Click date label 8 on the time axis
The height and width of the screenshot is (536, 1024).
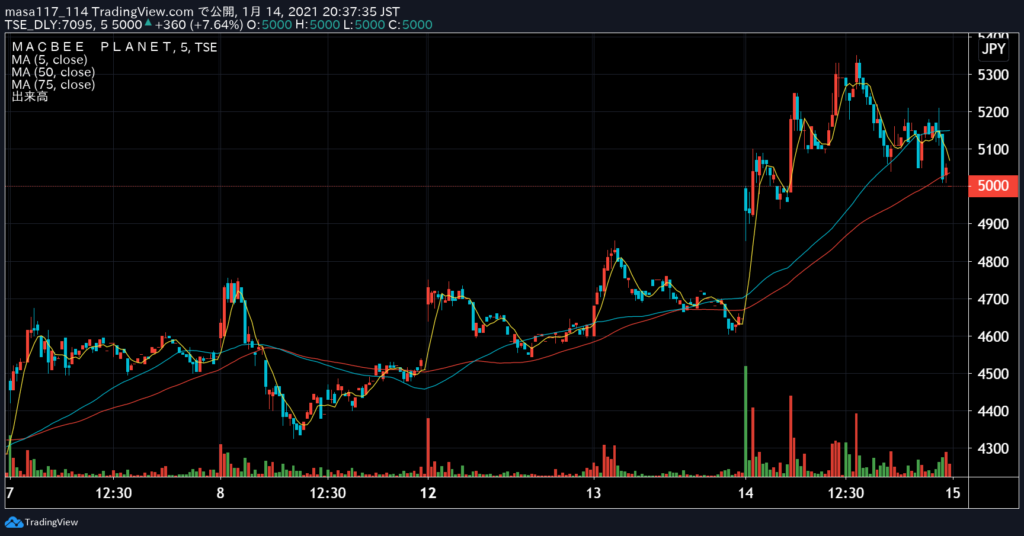coord(220,493)
